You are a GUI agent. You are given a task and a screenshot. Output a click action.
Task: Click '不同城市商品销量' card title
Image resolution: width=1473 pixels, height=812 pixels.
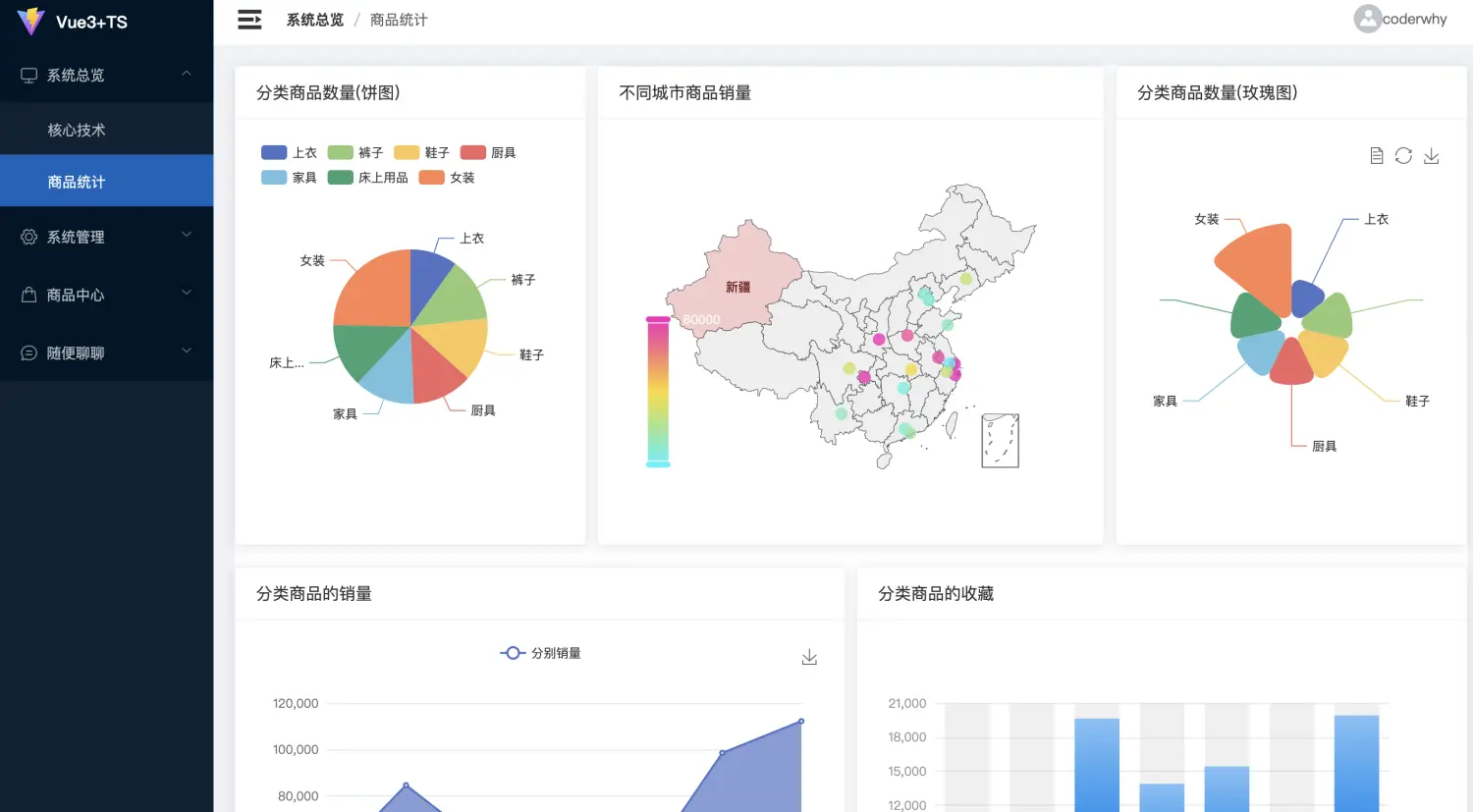[685, 92]
